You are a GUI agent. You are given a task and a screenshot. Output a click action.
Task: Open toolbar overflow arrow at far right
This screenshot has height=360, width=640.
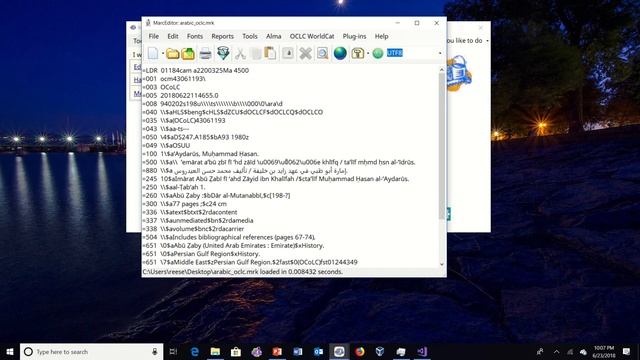pyautogui.click(x=440, y=53)
